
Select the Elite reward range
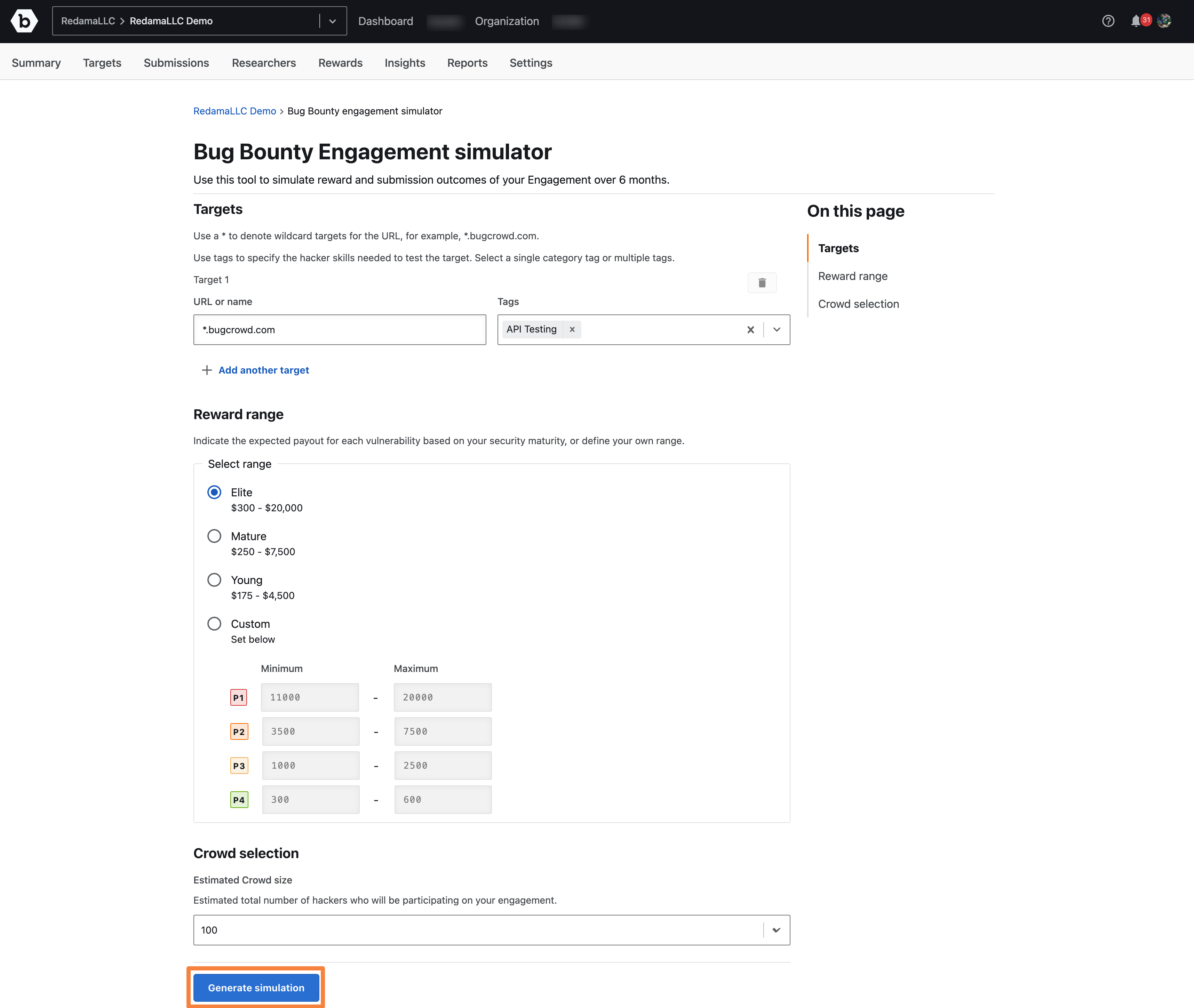[214, 492]
